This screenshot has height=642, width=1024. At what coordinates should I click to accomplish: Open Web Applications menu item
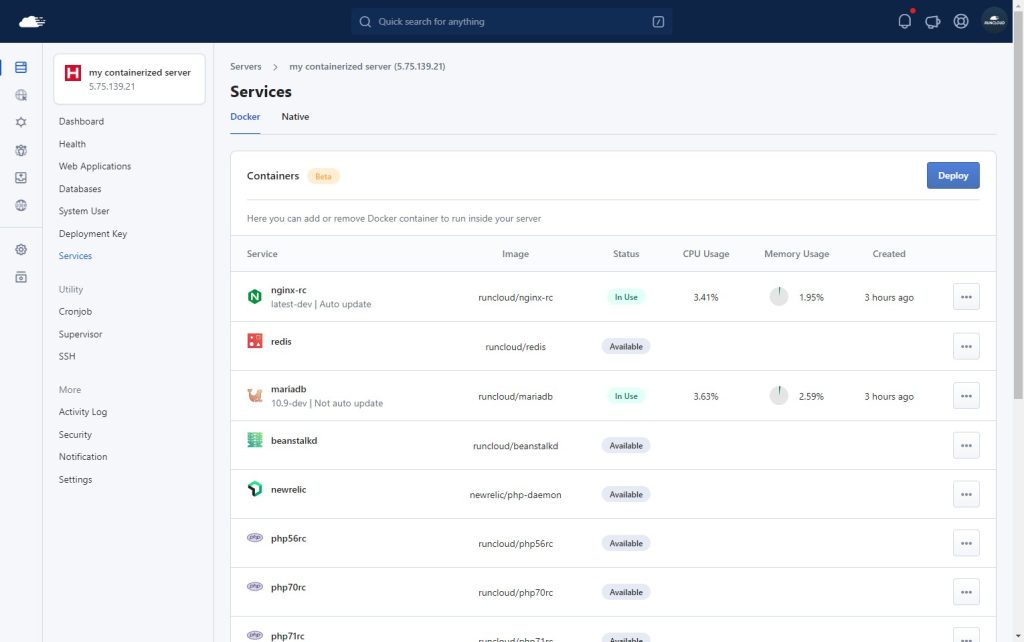pos(95,166)
